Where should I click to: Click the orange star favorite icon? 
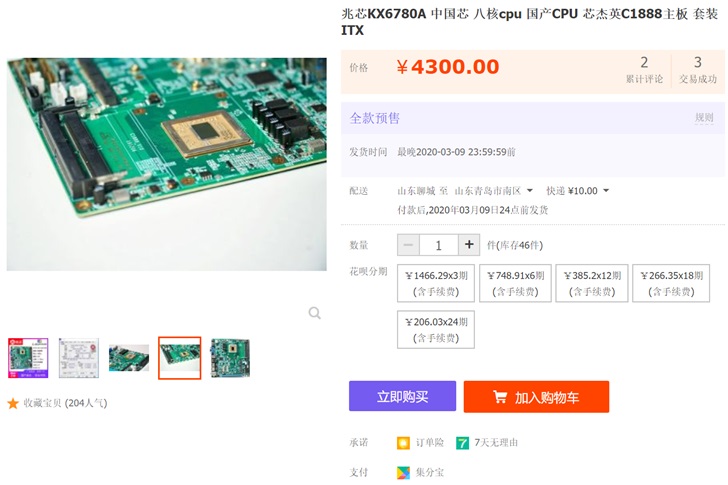13,403
